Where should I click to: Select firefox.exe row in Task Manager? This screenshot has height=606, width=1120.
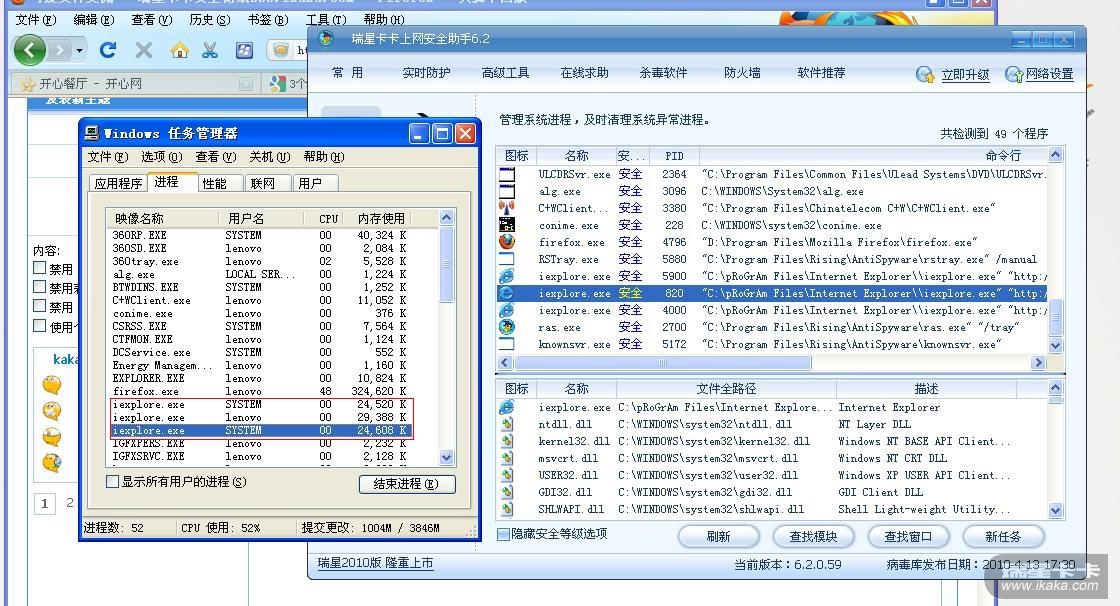(261, 392)
